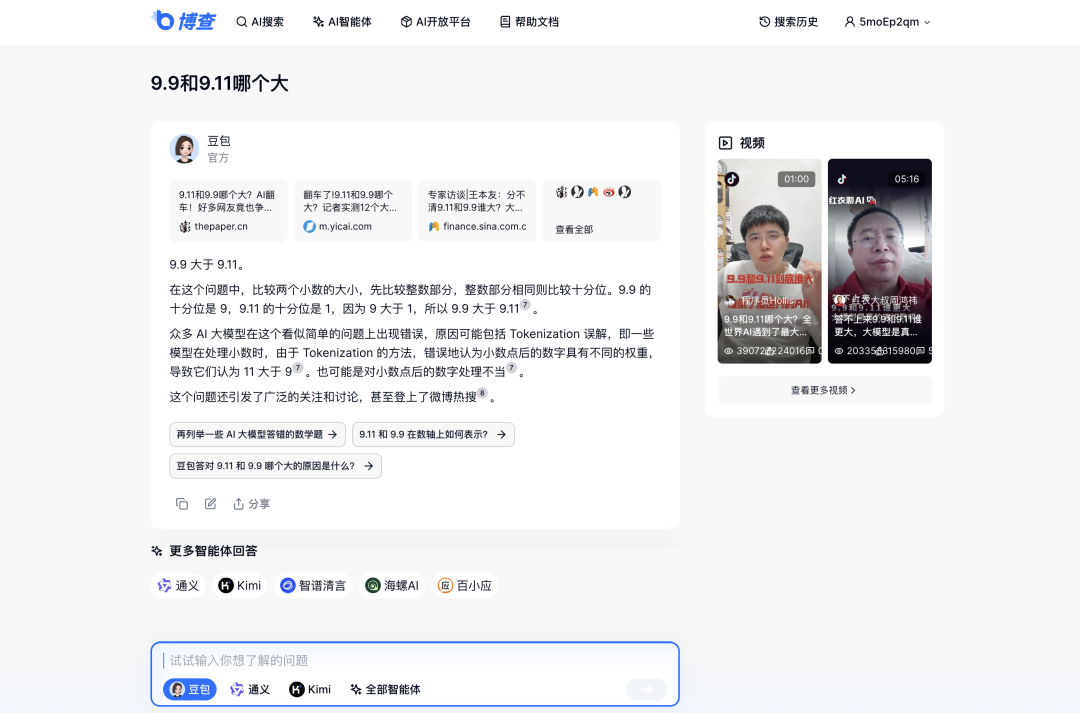The height and width of the screenshot is (713, 1080).
Task: Click TikTok icon on the 01:00 video
Action: point(731,179)
